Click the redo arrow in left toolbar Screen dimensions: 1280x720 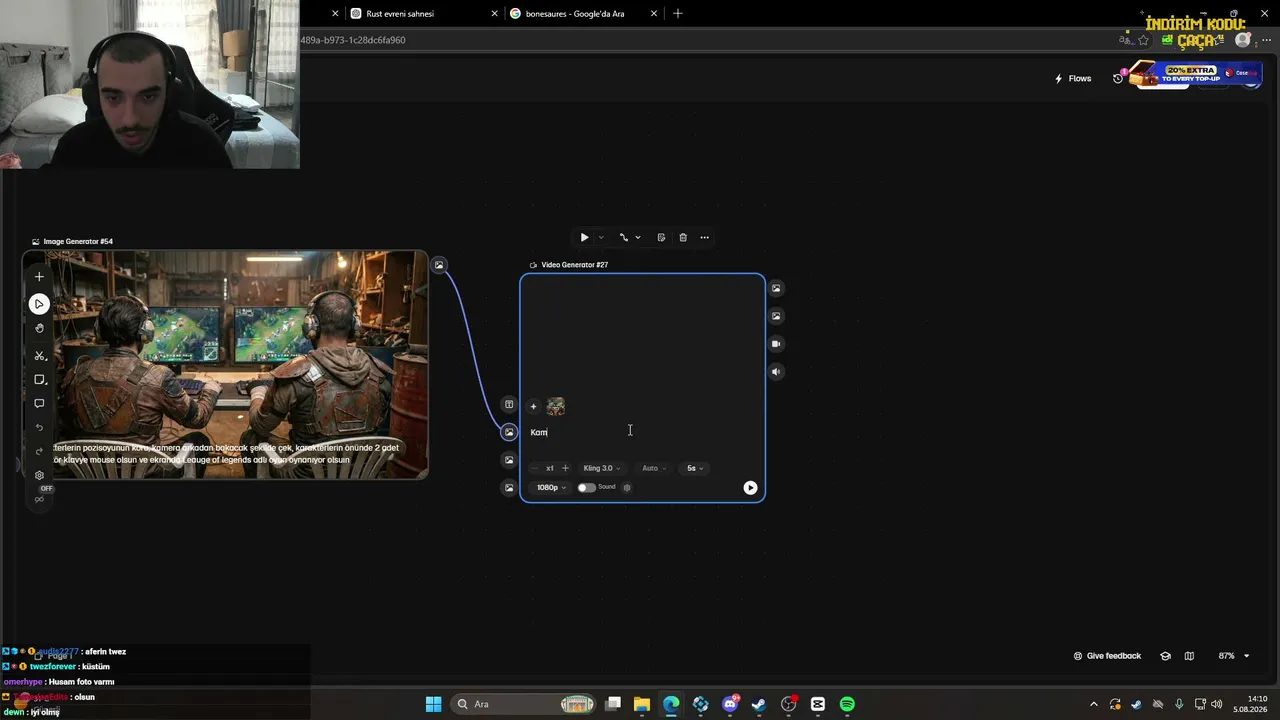[39, 452]
